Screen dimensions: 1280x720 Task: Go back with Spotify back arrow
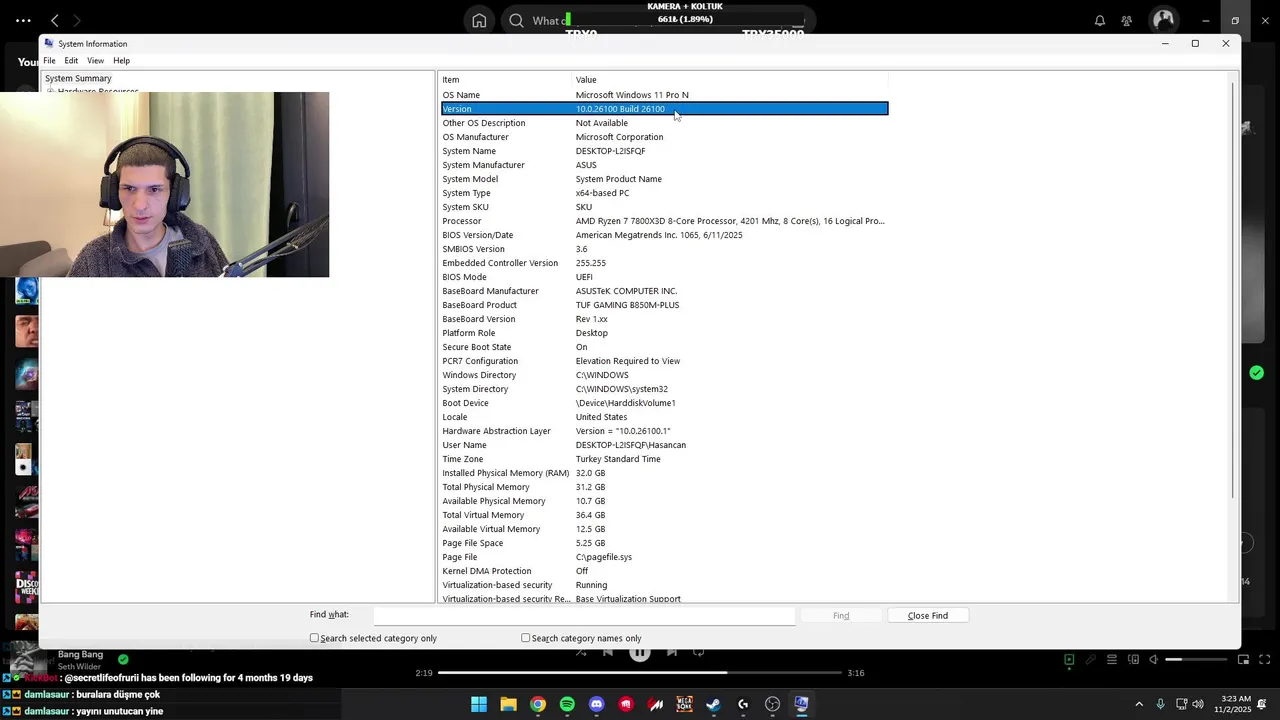pyautogui.click(x=55, y=20)
